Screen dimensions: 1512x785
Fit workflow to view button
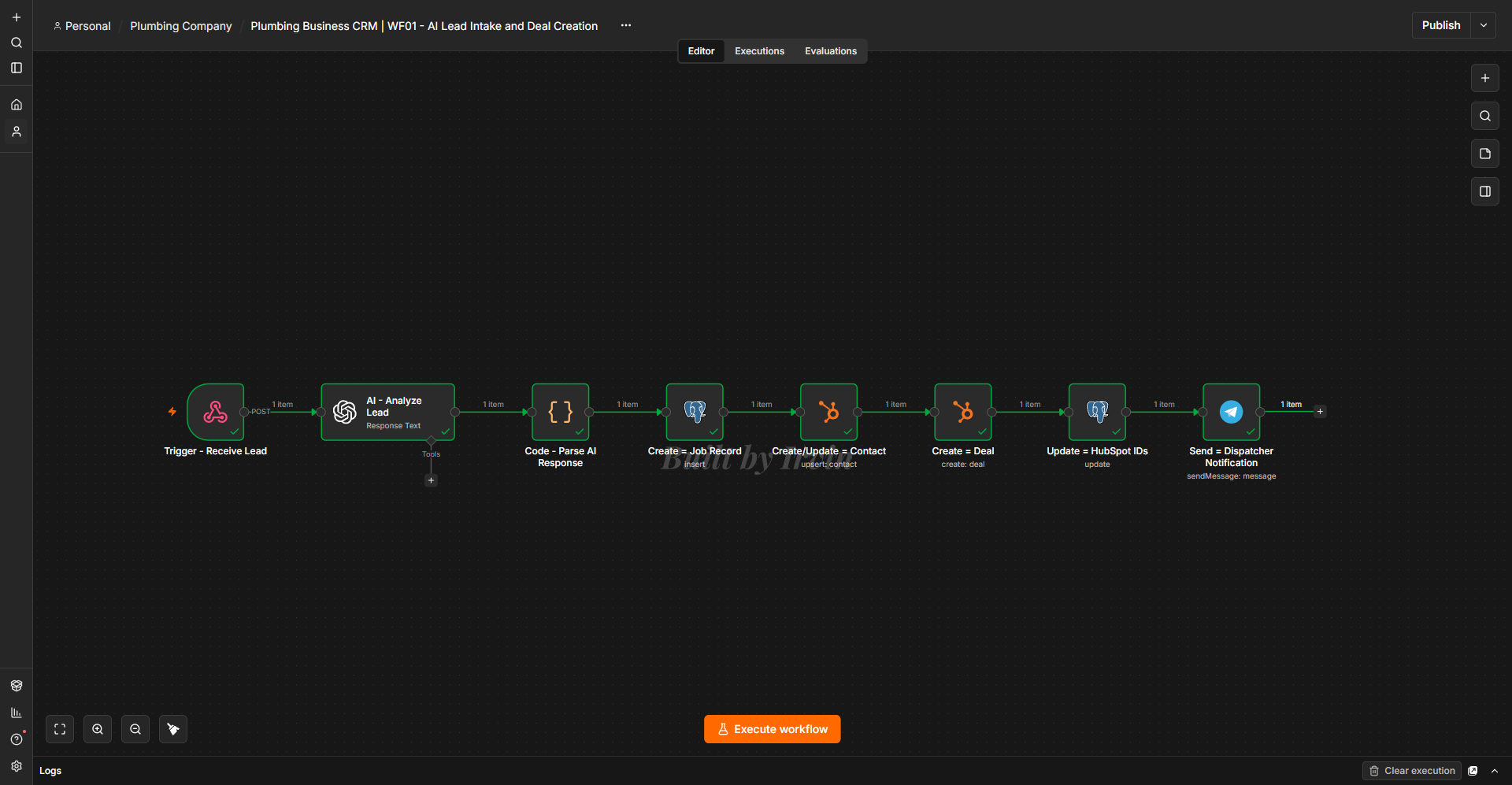(60, 729)
